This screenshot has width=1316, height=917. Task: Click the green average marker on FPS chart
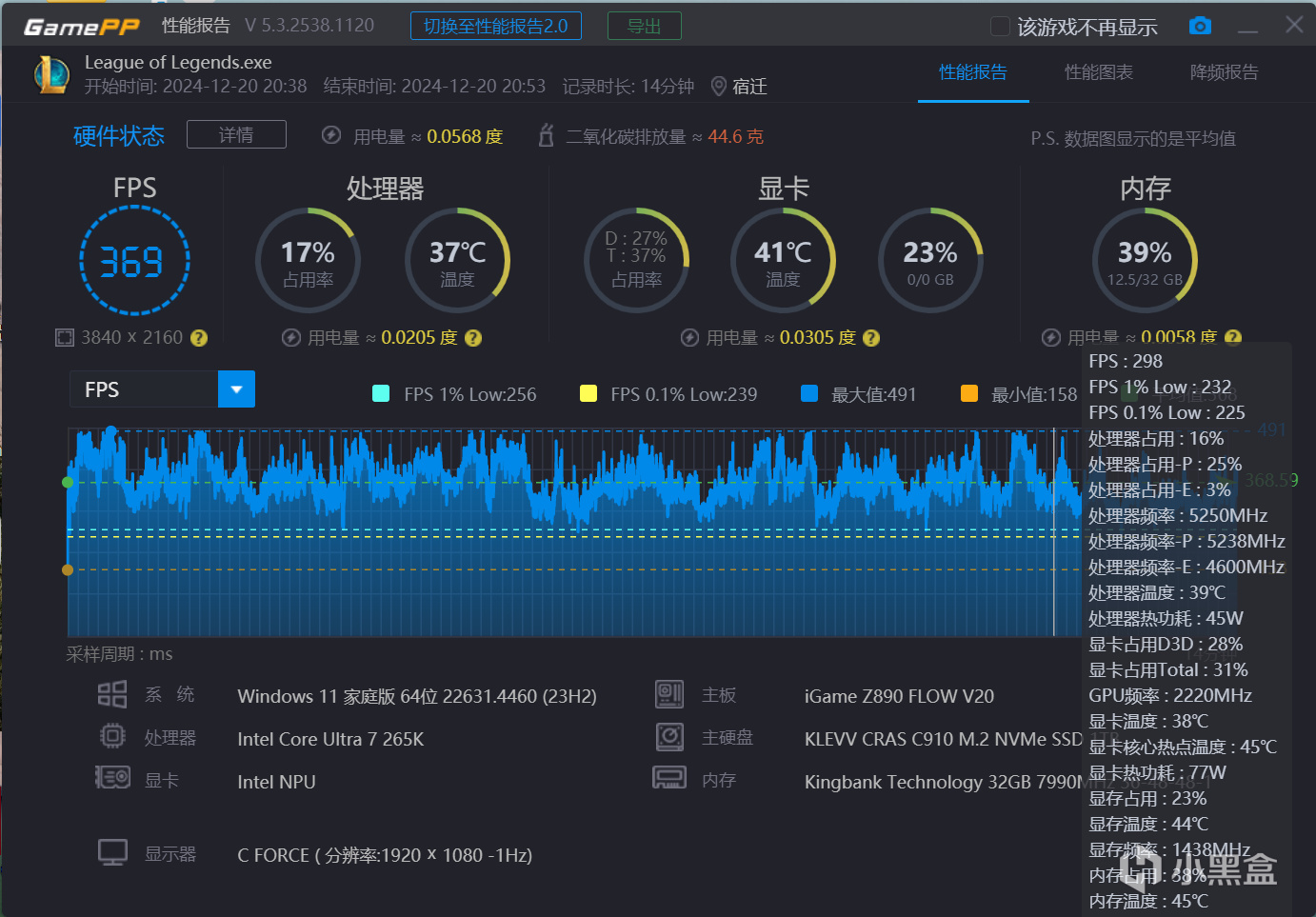[68, 482]
